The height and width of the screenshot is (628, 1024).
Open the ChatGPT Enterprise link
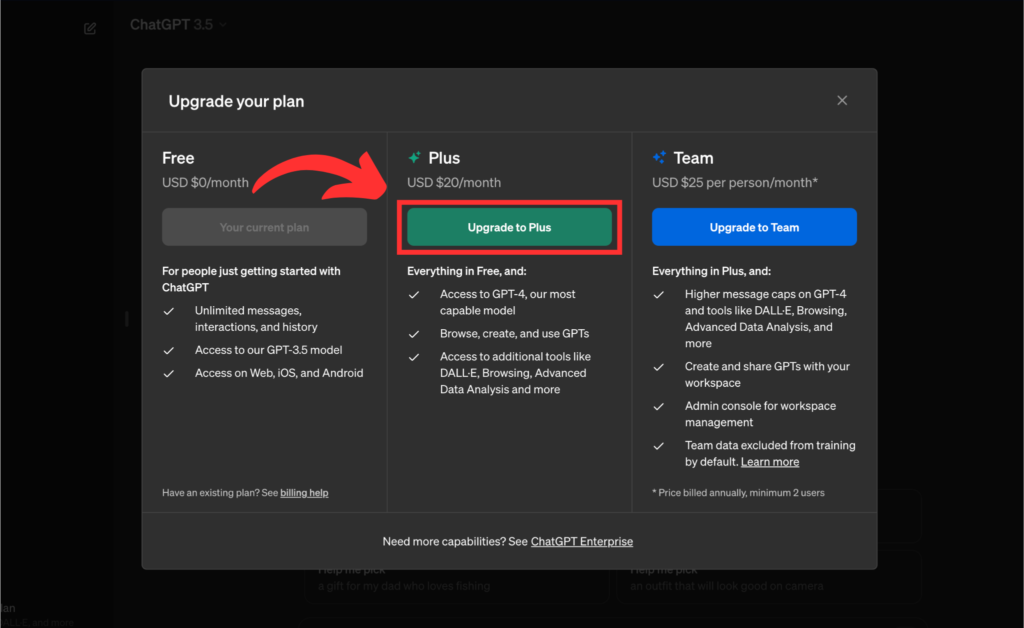point(581,541)
